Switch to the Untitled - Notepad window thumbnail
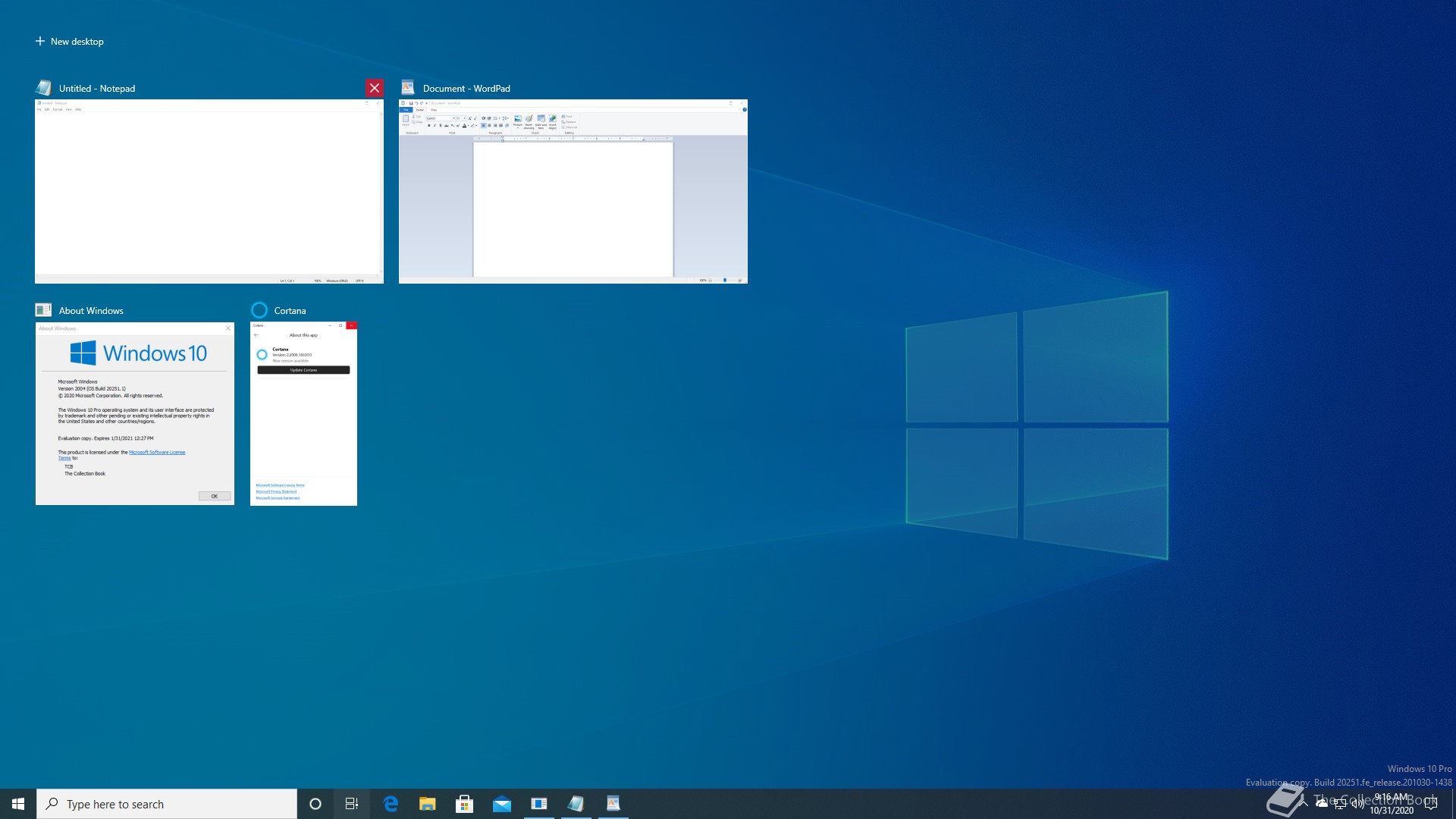Viewport: 1456px width, 819px height. 209,191
